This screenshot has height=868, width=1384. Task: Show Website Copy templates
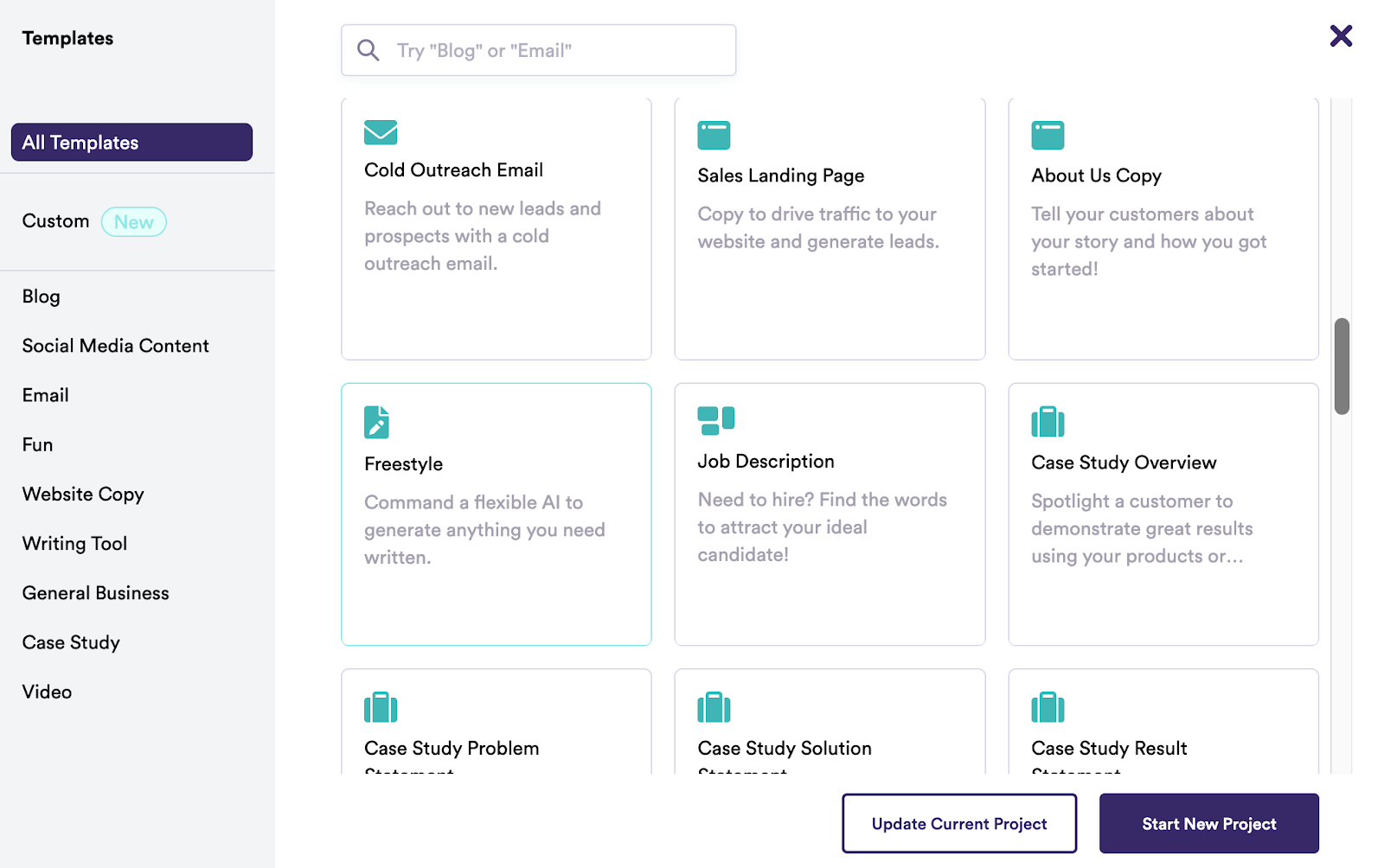(x=83, y=495)
